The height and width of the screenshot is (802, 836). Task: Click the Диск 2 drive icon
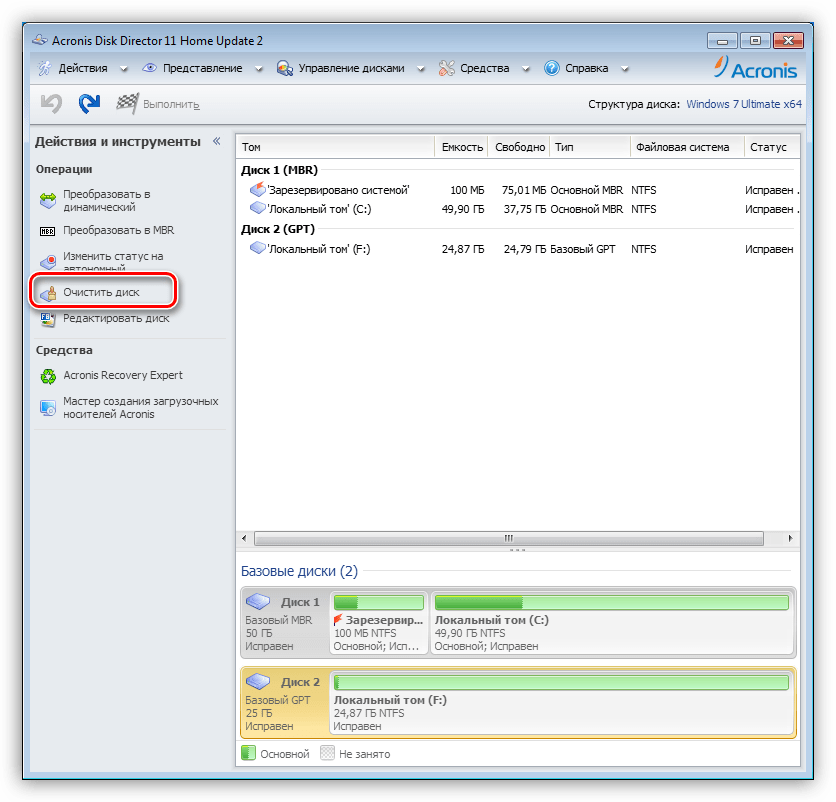258,681
